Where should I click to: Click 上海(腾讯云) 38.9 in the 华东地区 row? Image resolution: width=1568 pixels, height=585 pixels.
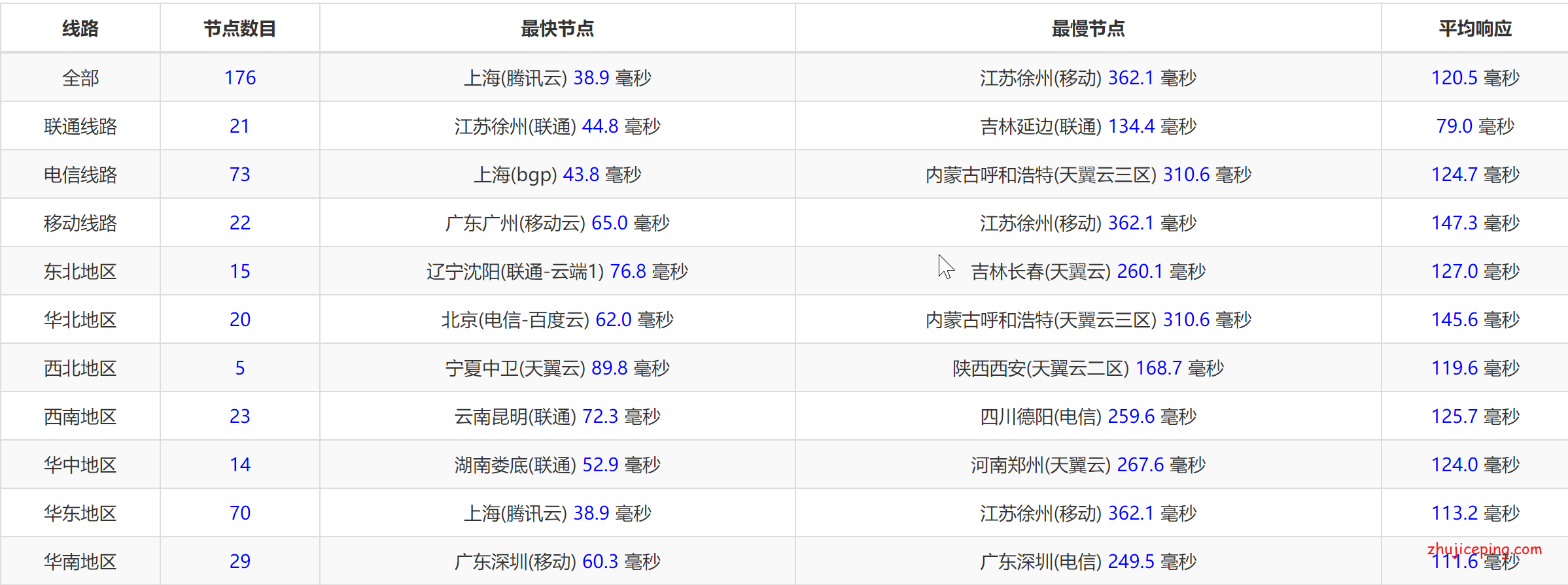click(x=557, y=513)
